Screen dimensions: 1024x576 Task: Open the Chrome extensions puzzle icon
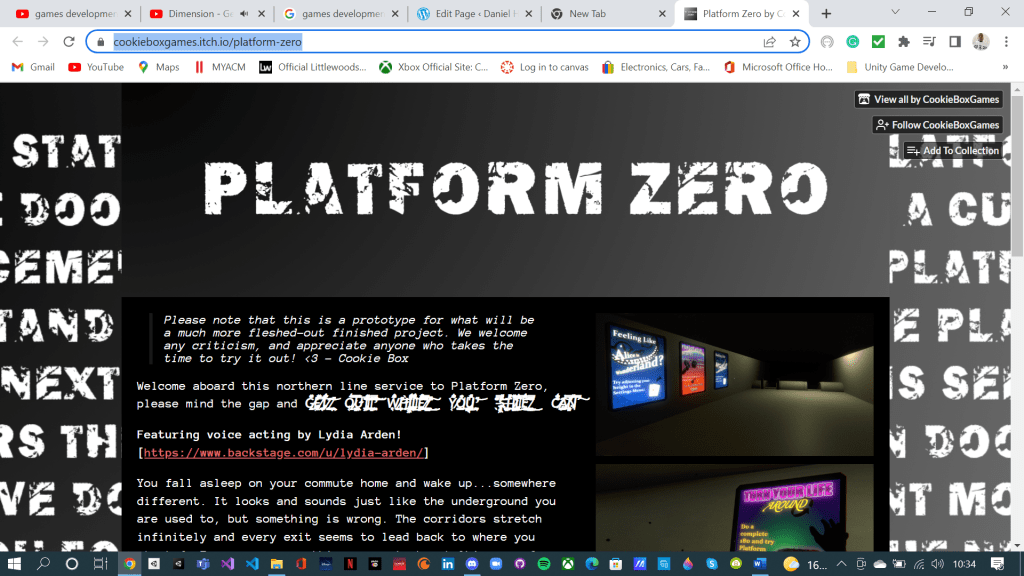pyautogui.click(x=904, y=42)
